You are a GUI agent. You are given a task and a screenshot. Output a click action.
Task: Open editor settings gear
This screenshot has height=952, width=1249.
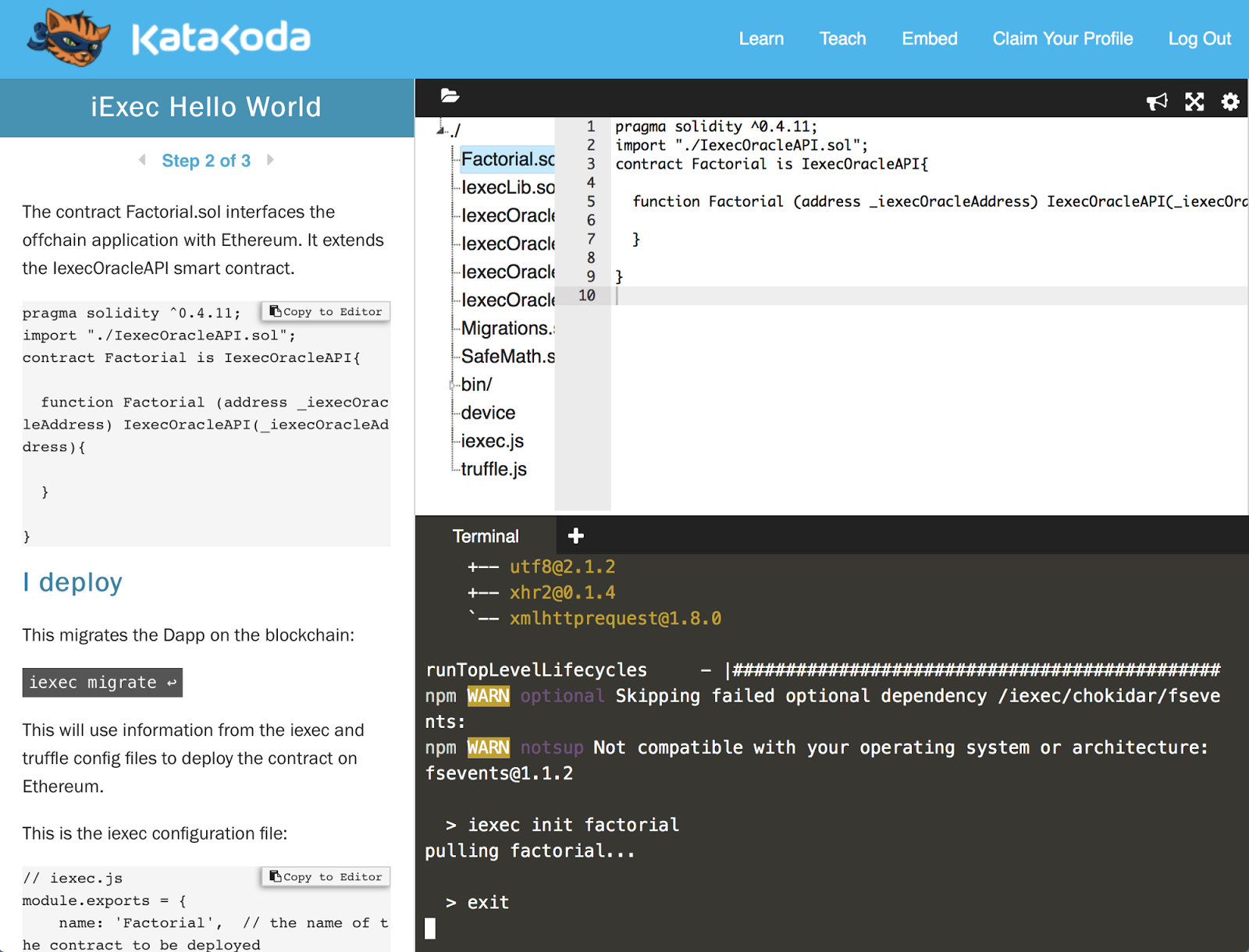tap(1230, 101)
